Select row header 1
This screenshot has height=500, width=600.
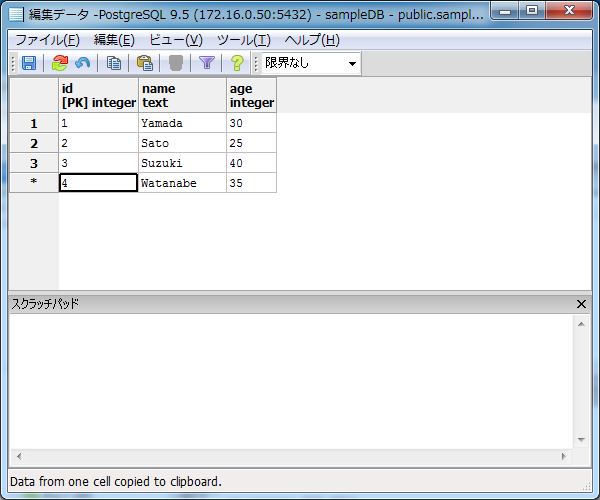pyautogui.click(x=34, y=123)
